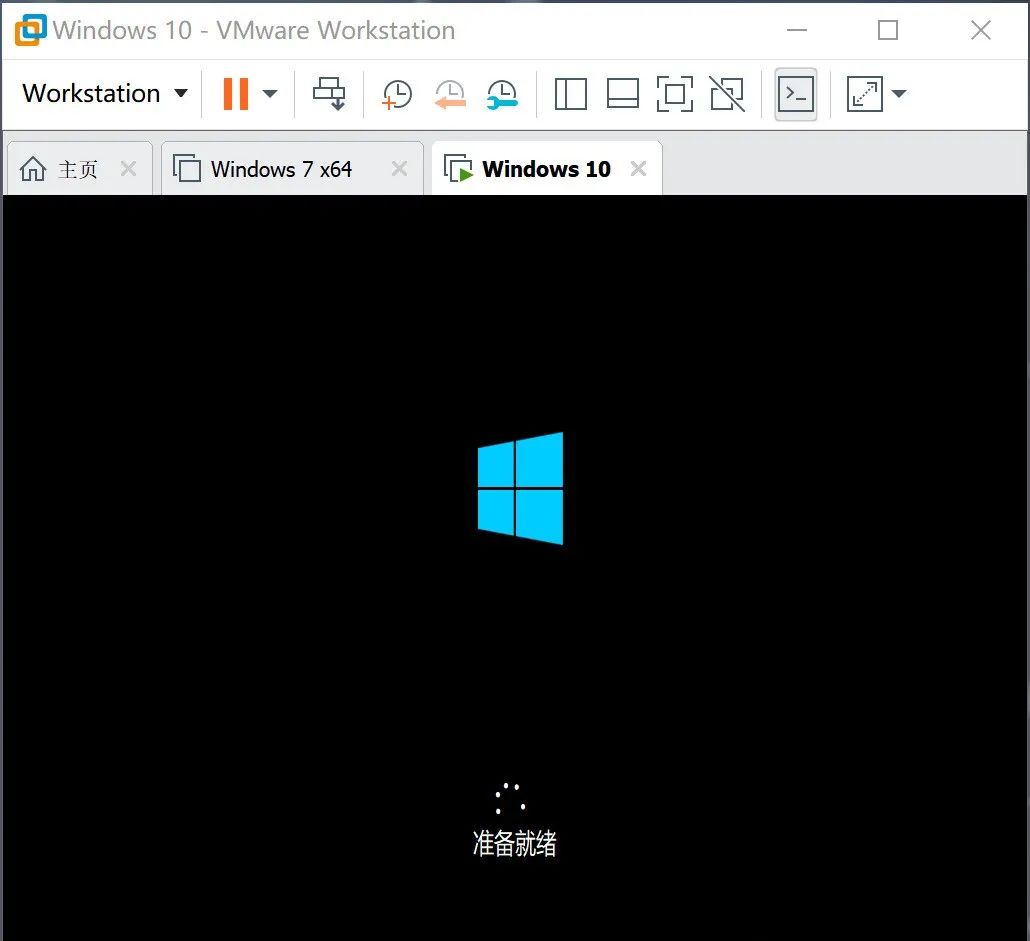Close the Windows 7 x64 tab

pyautogui.click(x=399, y=168)
